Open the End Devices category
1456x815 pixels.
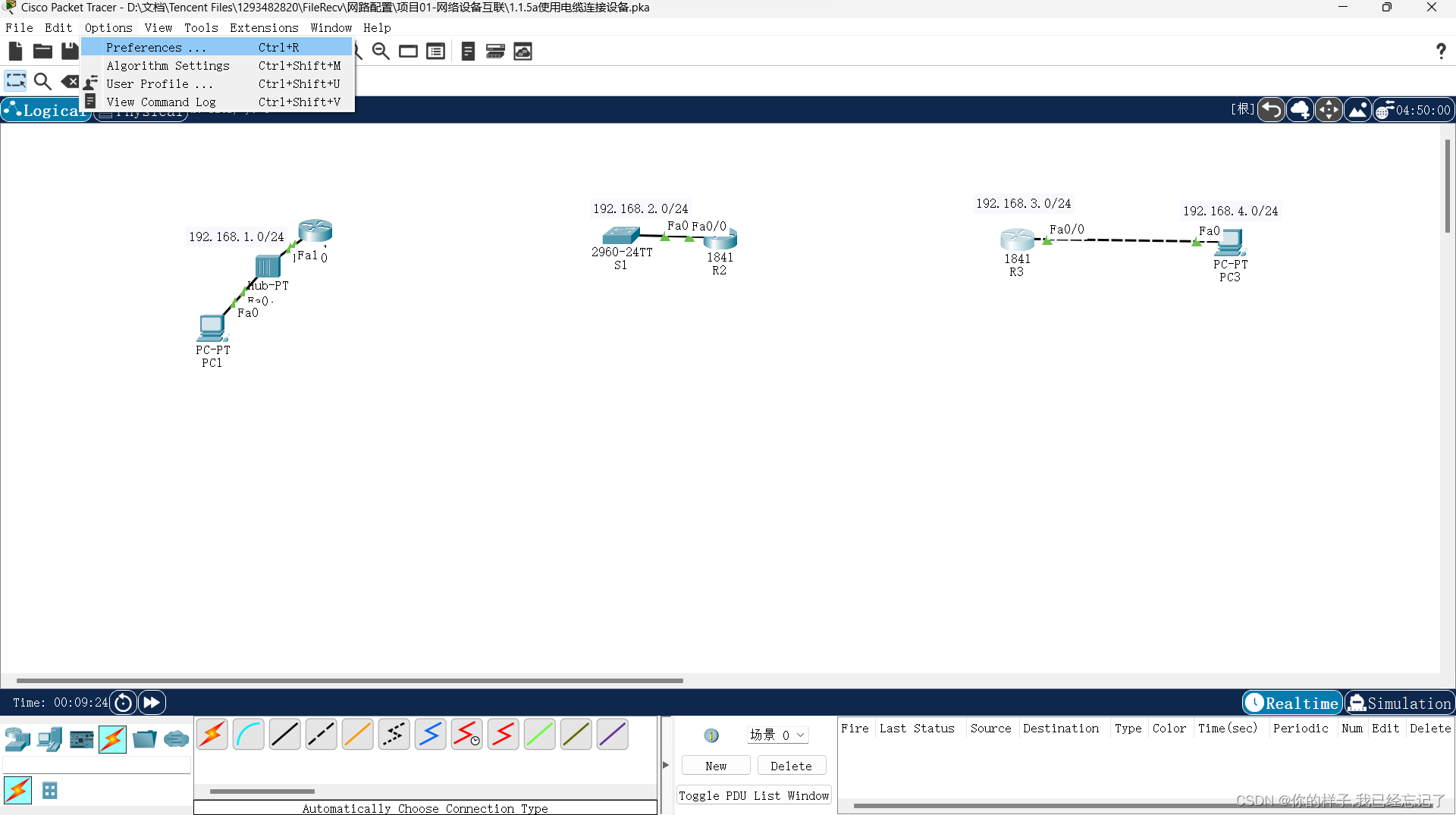point(49,739)
